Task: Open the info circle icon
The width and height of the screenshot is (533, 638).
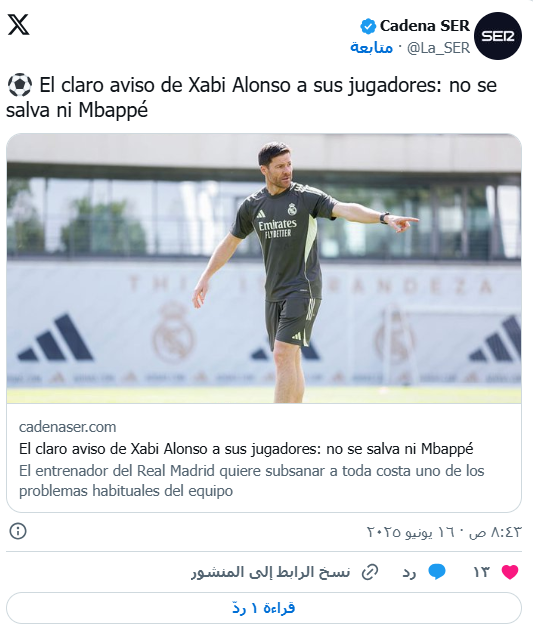Action: [x=18, y=531]
